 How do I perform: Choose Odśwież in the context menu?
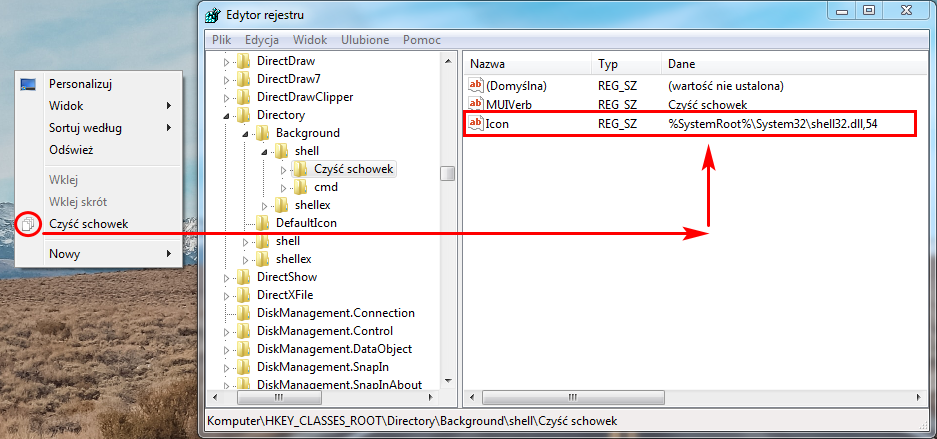[x=99, y=150]
